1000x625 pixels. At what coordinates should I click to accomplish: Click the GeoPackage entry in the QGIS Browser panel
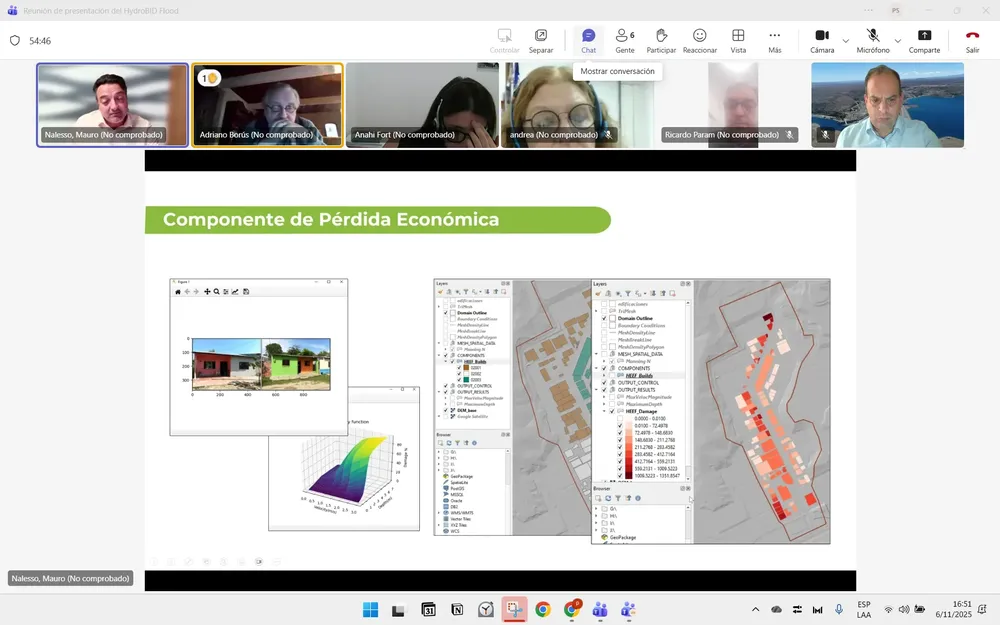click(x=617, y=537)
